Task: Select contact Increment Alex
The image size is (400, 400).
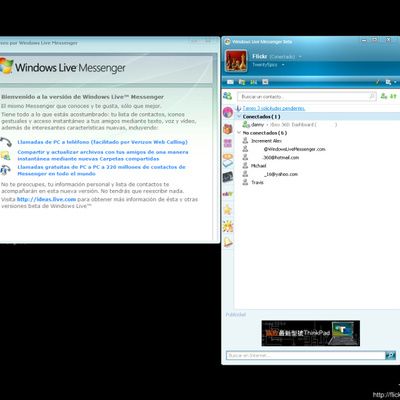Action: coord(266,141)
